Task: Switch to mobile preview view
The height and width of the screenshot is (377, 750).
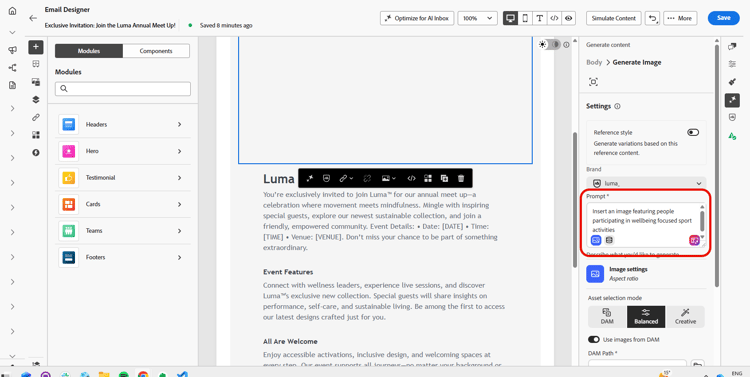Action: (525, 18)
